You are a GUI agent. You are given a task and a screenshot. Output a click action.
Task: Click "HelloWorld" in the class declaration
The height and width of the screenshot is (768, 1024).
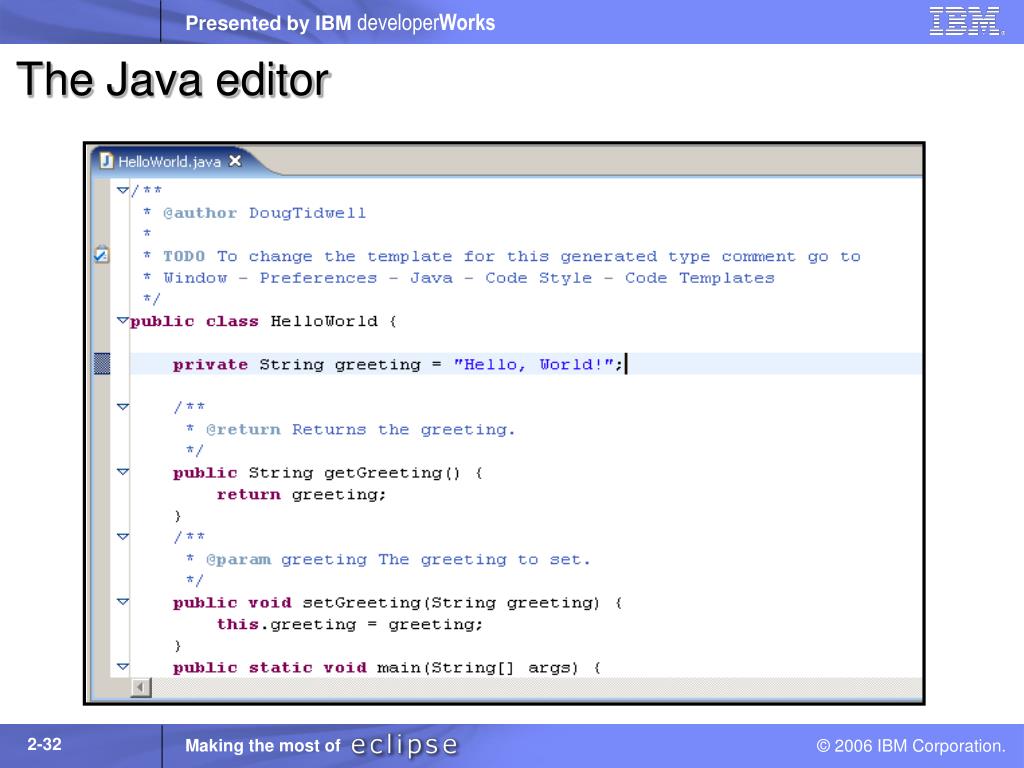[324, 321]
